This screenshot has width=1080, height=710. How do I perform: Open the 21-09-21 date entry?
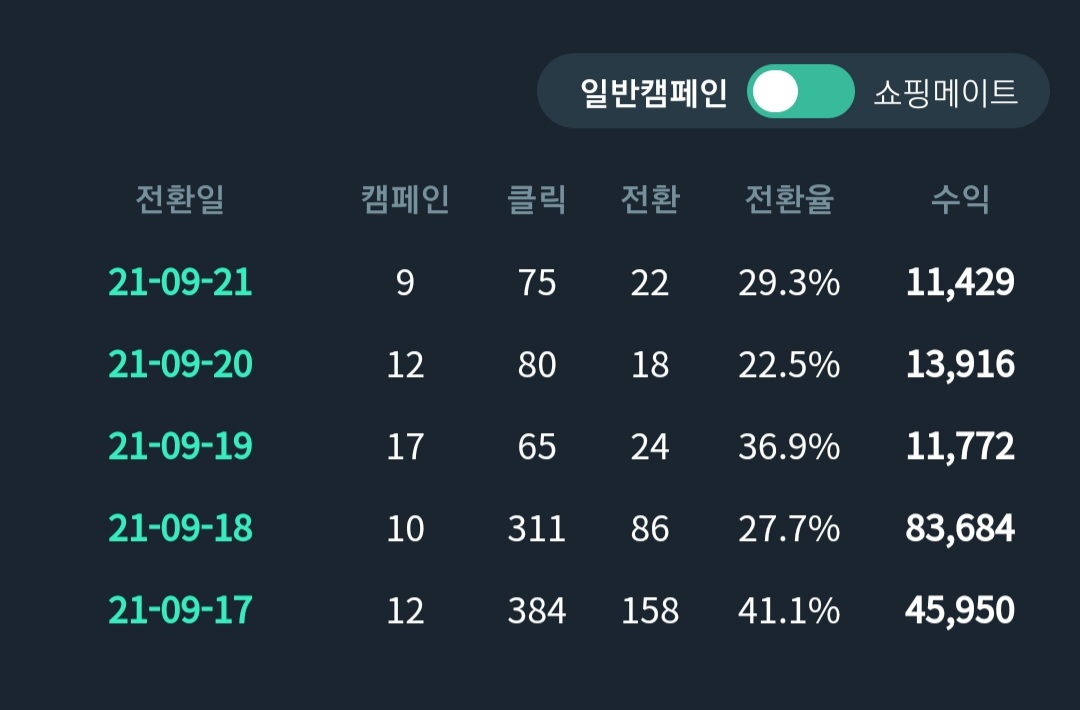coord(180,283)
